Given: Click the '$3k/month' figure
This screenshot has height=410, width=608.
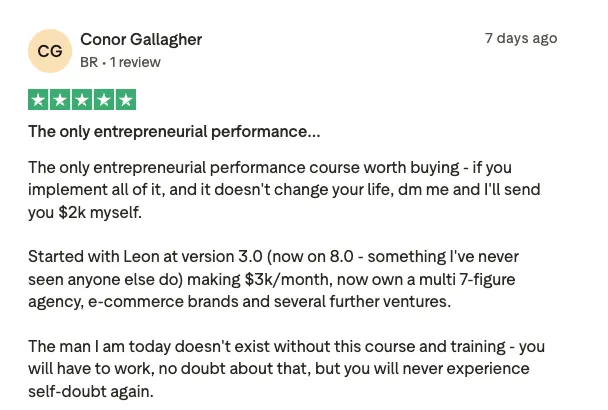Looking at the screenshot, I should tap(288, 279).
